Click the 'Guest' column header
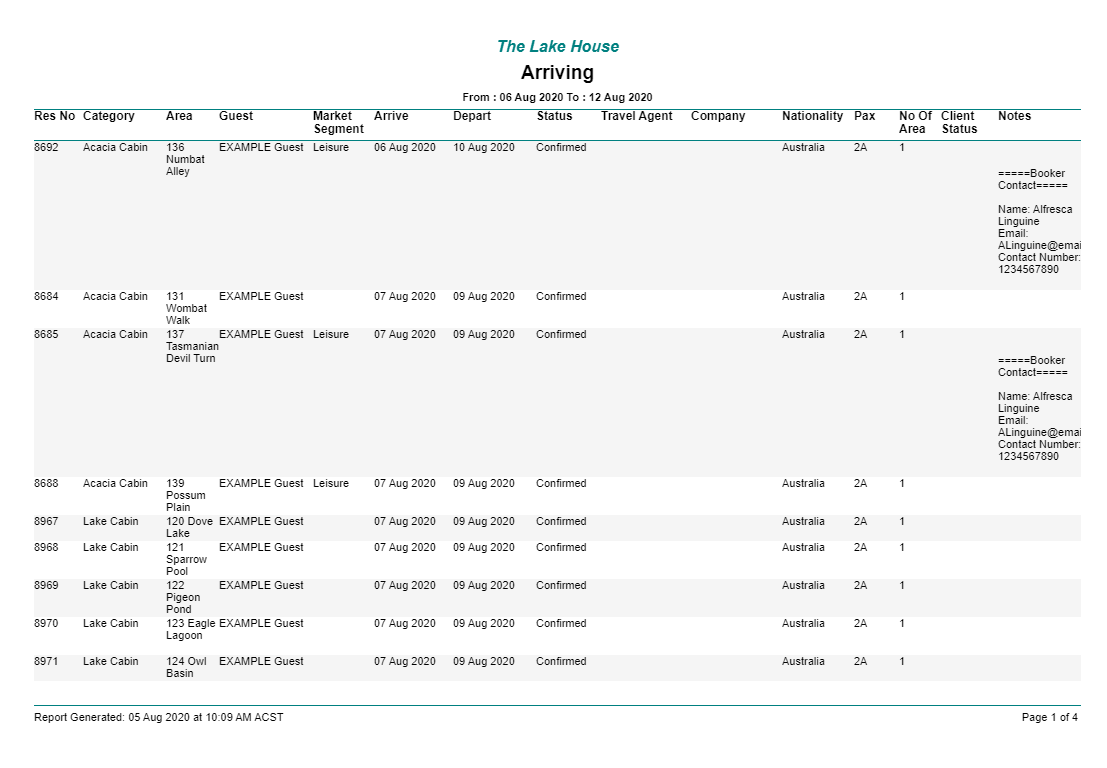 pos(236,116)
